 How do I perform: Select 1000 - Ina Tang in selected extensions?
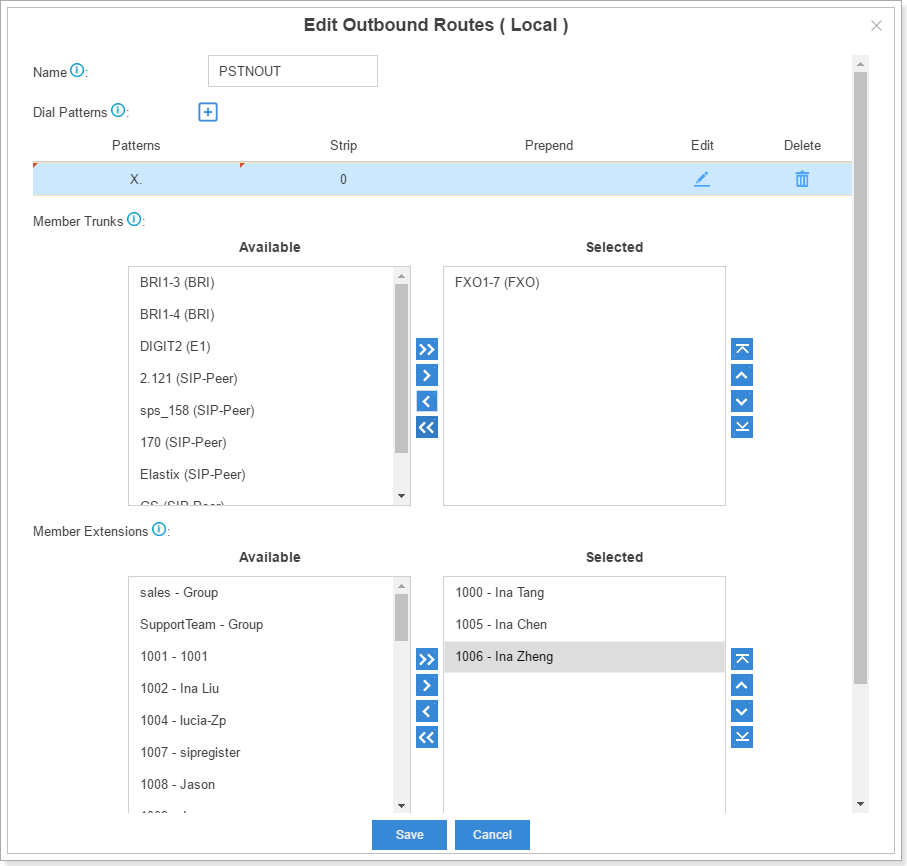[x=584, y=592]
